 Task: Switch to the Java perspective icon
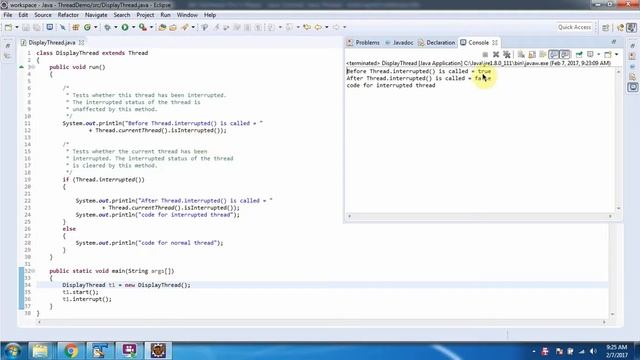tap(631, 27)
